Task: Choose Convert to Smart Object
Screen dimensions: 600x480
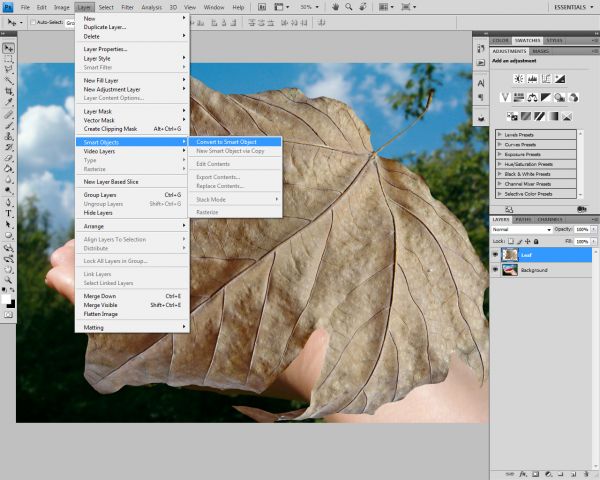Action: 235,142
